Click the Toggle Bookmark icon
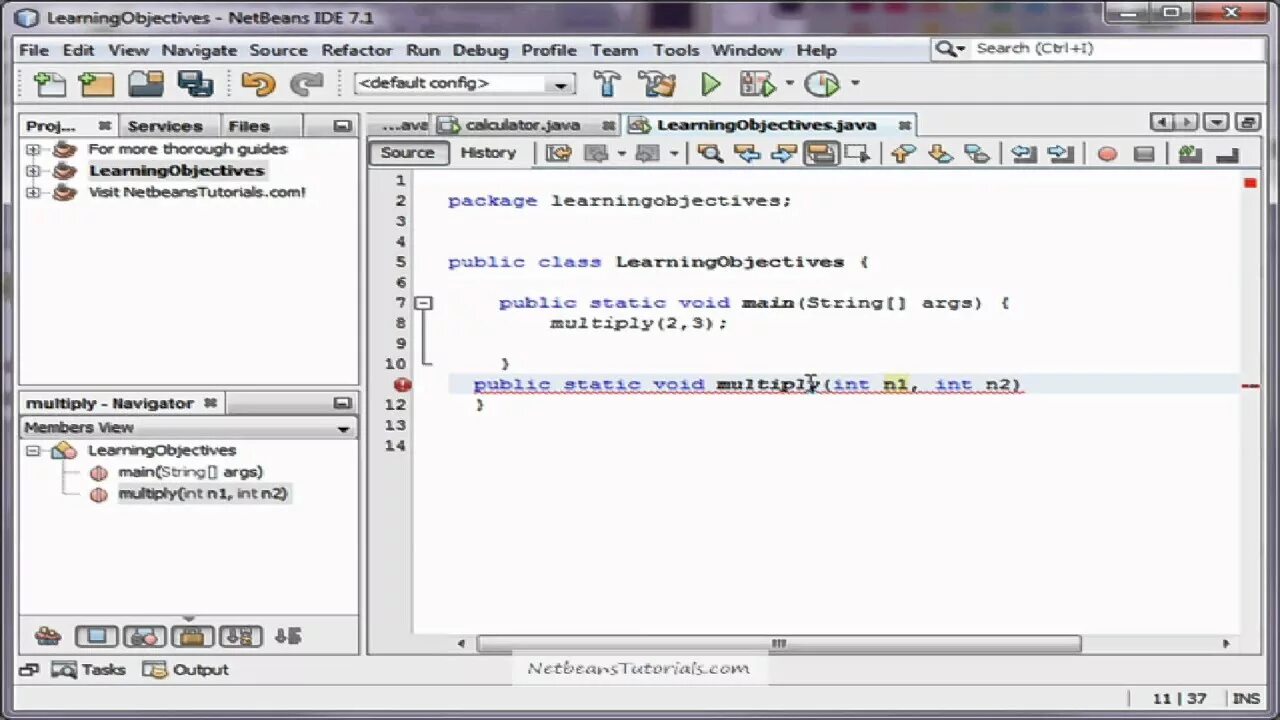 click(977, 153)
